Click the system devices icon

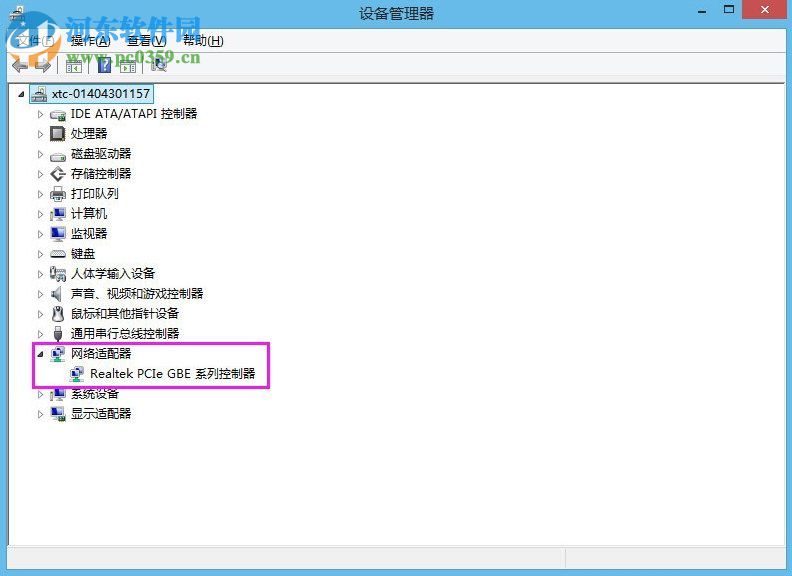(58, 394)
